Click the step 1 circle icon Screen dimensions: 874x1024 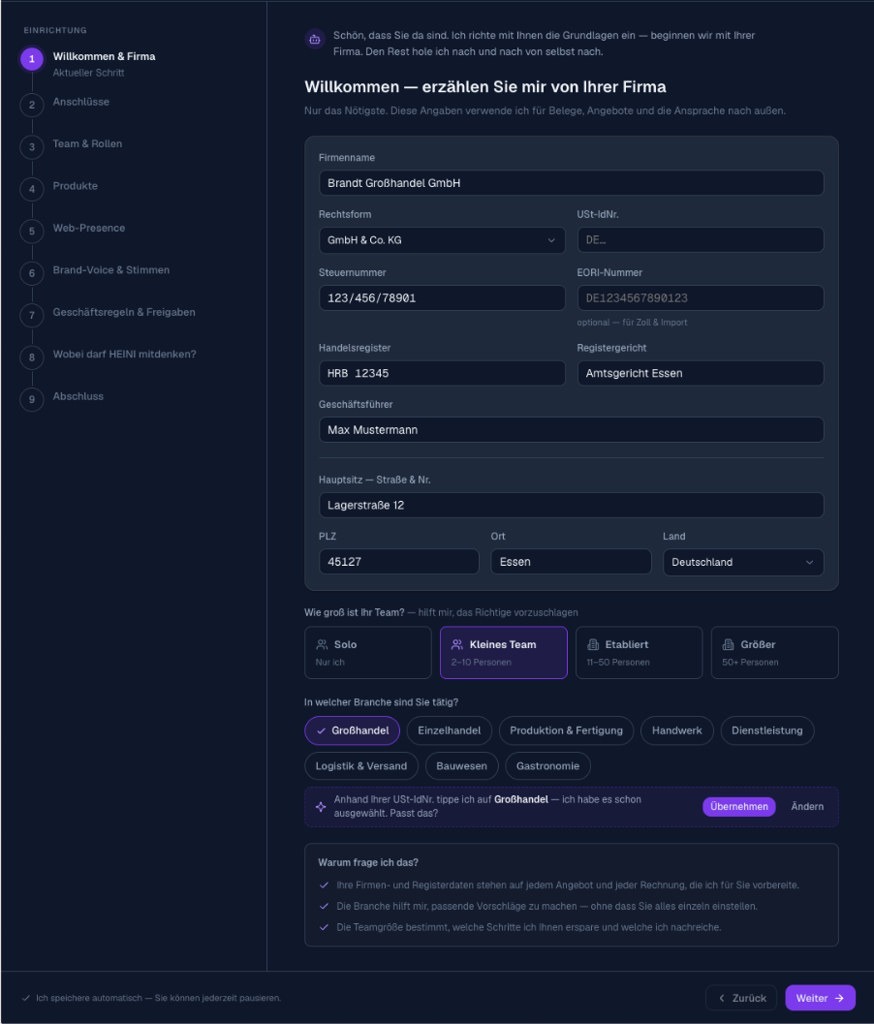[32, 59]
